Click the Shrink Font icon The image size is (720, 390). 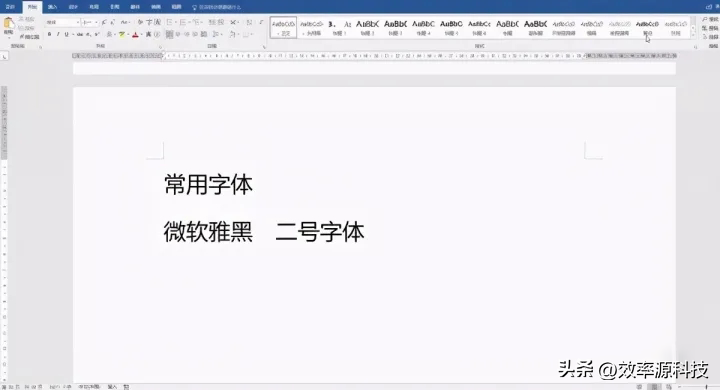(x=112, y=22)
